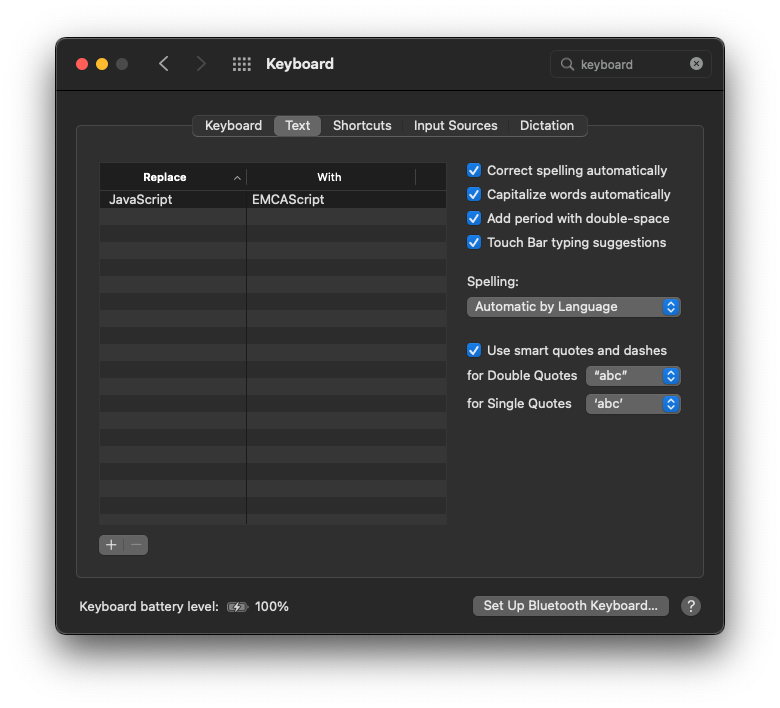
Task: Click Set Up Bluetooth Keyboard button
Action: [571, 606]
